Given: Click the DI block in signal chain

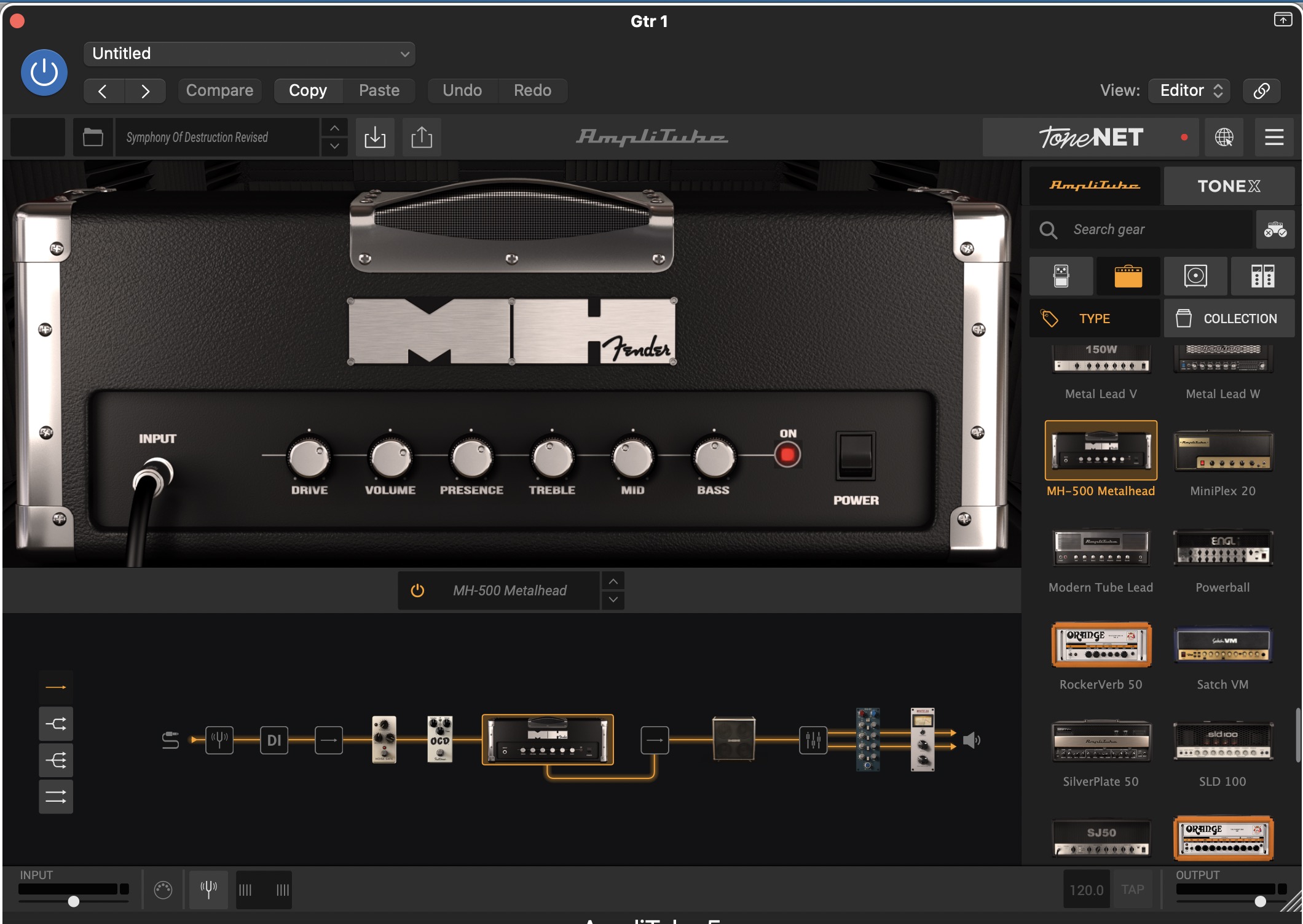Looking at the screenshot, I should pos(274,740).
